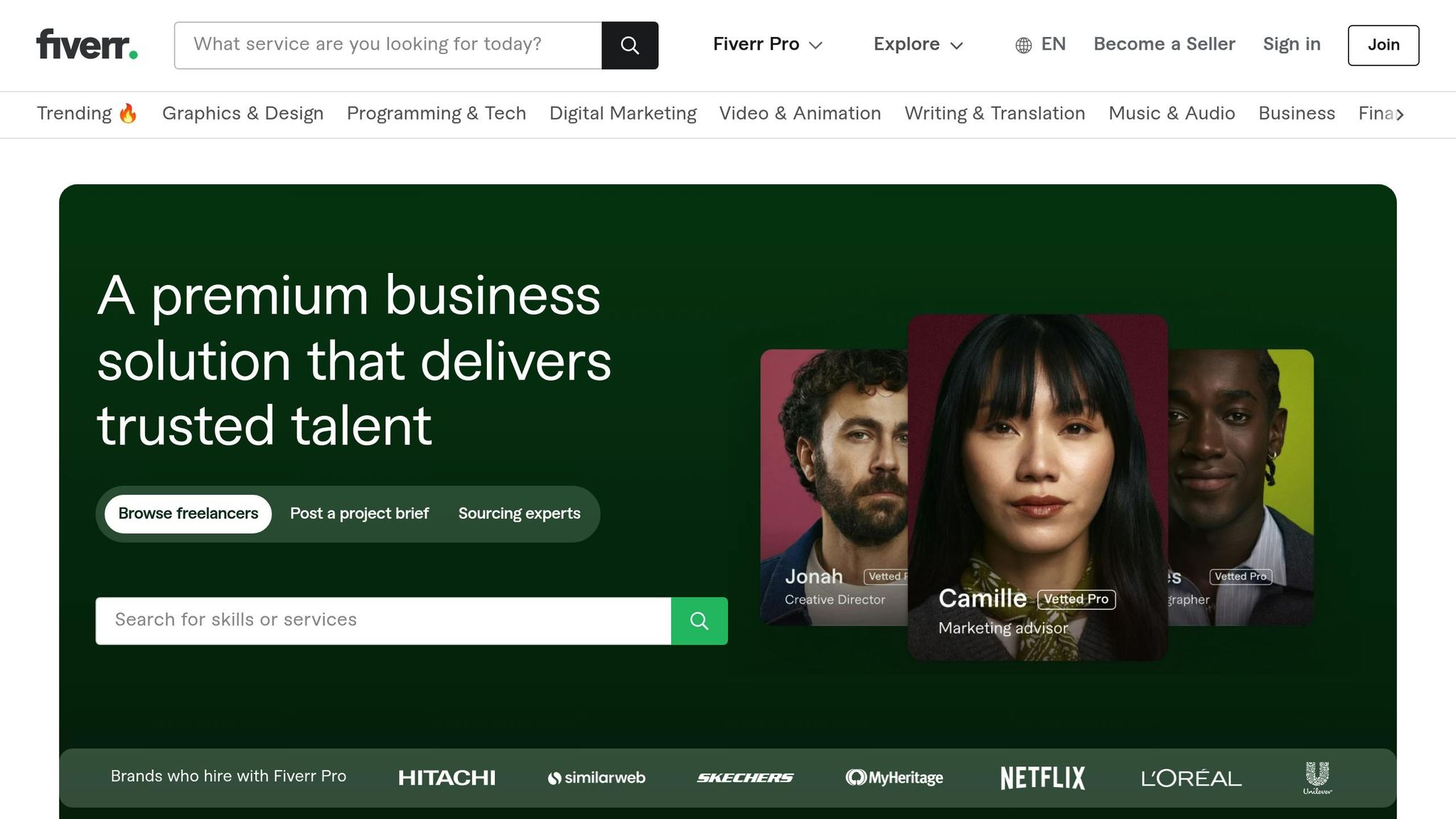1456x819 pixels.
Task: Click the MyHeritage brand logo
Action: 893,777
